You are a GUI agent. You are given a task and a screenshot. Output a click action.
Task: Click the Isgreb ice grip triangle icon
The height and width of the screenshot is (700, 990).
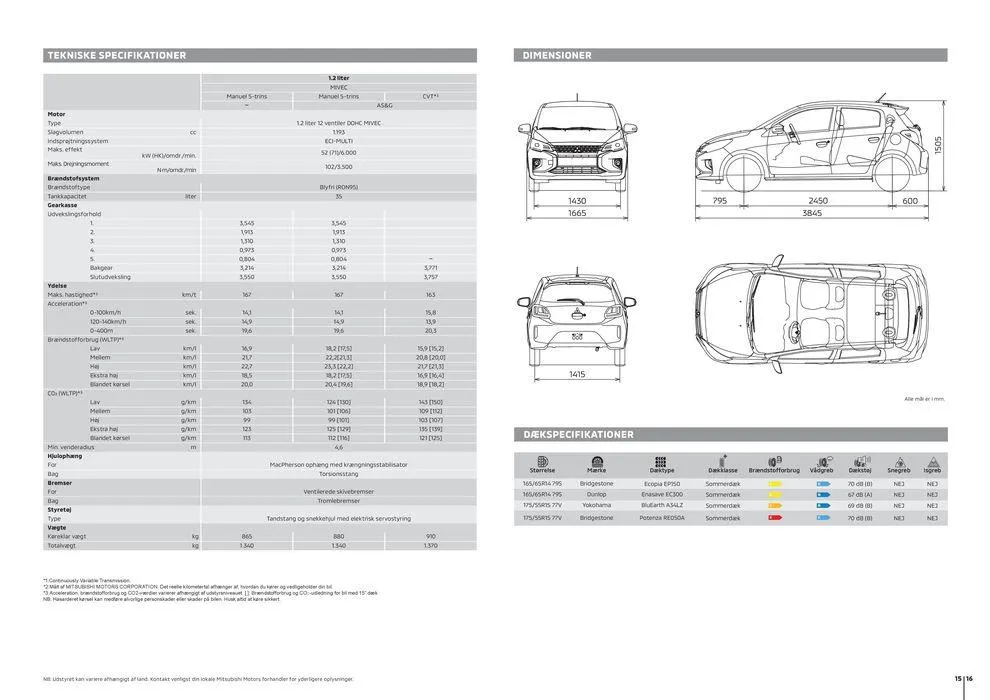(x=932, y=461)
